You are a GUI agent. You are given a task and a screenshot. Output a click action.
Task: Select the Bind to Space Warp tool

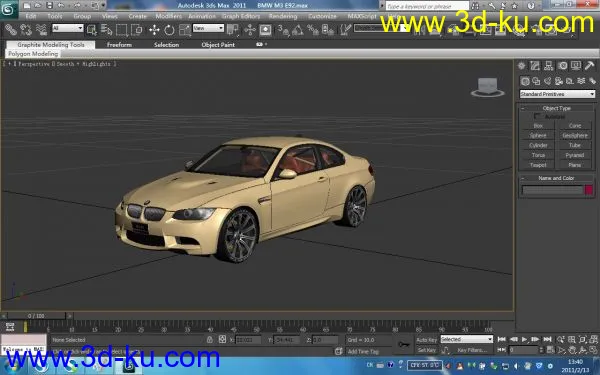(x=41, y=29)
